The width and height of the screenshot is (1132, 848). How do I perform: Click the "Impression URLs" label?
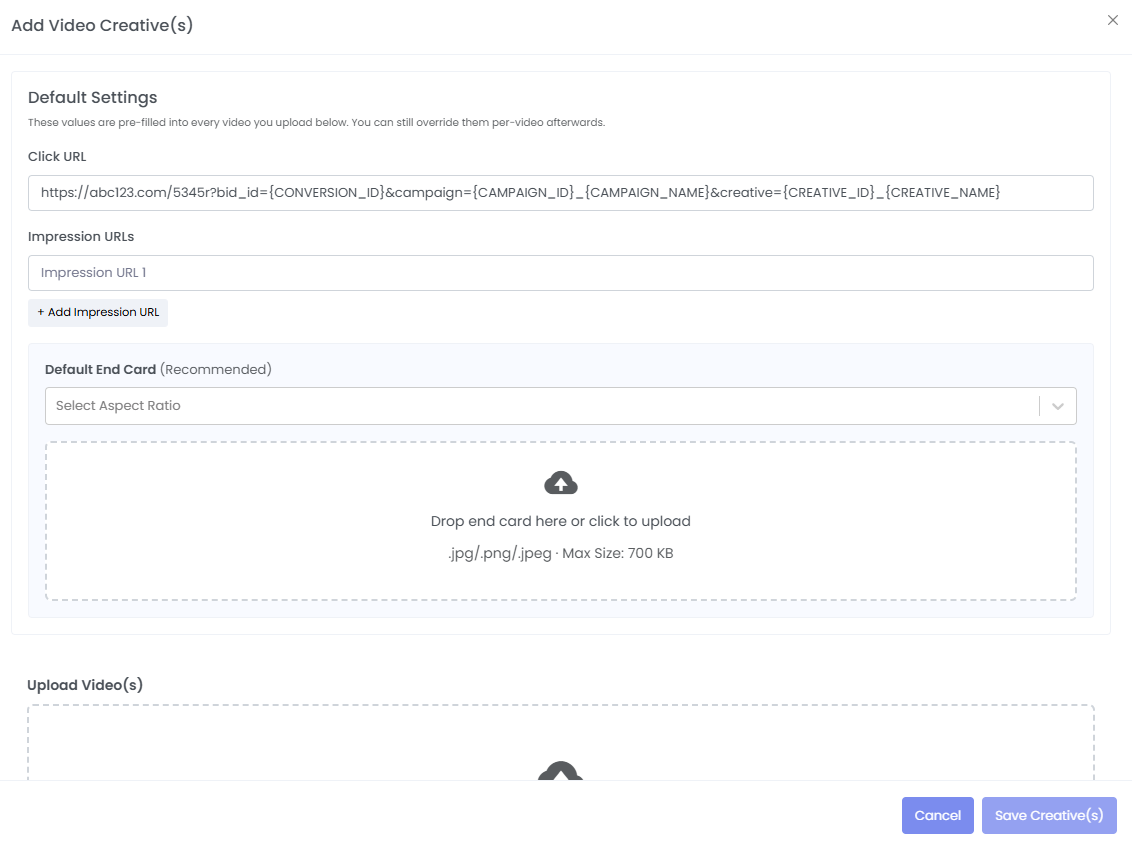tap(81, 237)
